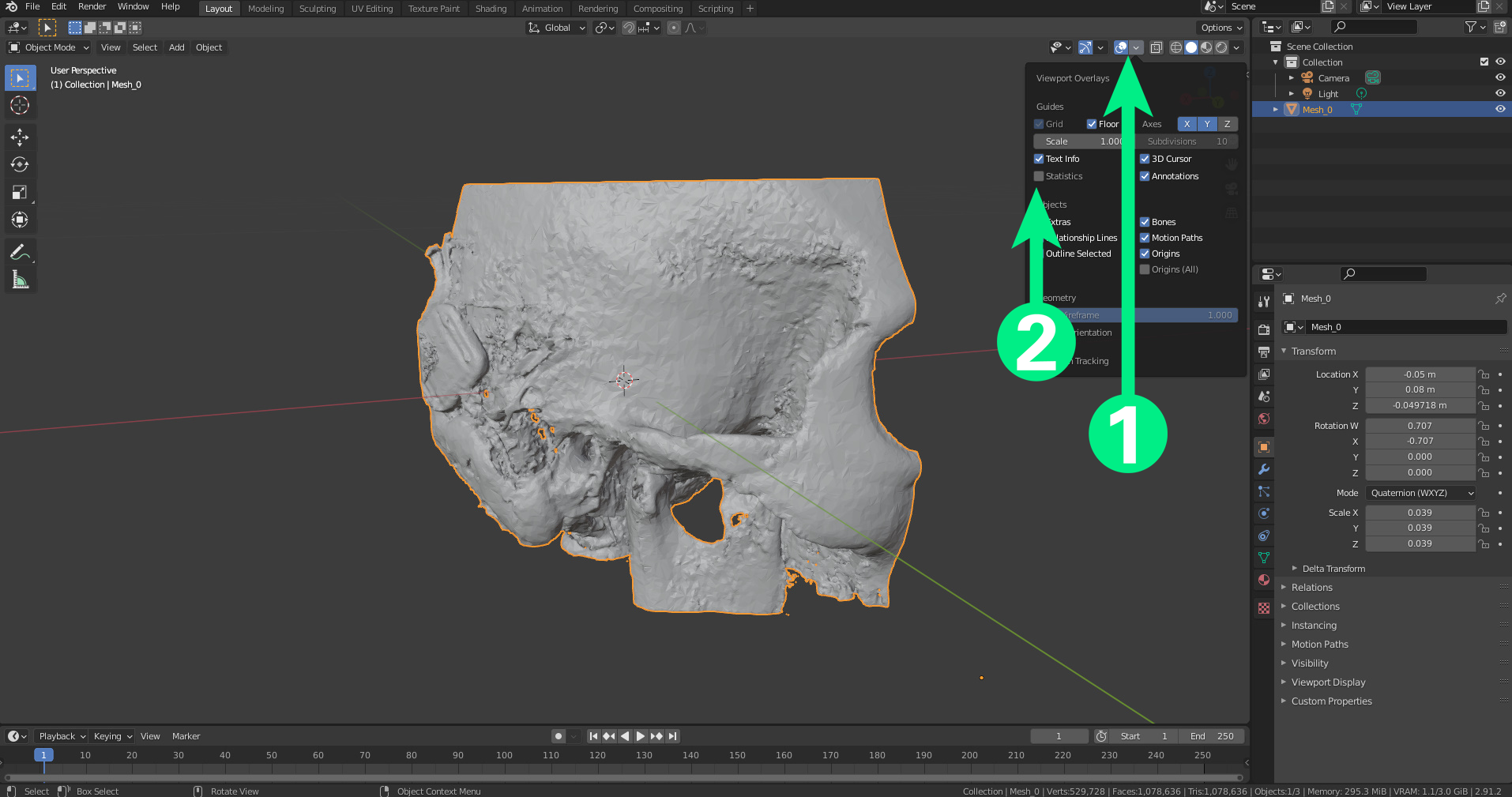Image resolution: width=1512 pixels, height=797 pixels.
Task: Choose the Scale tool
Action: [20, 192]
